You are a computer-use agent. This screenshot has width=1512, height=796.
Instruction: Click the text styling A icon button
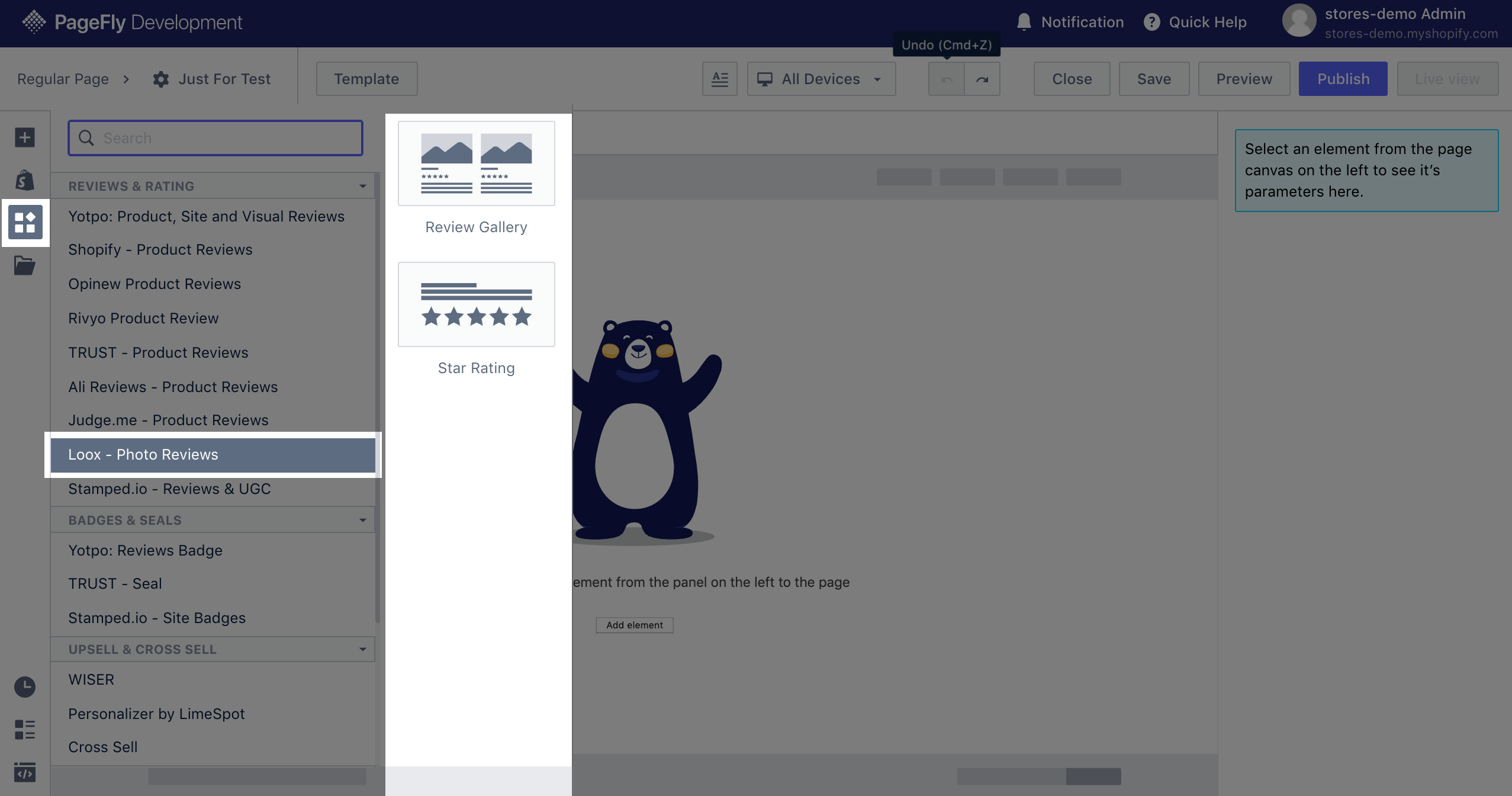tap(720, 79)
